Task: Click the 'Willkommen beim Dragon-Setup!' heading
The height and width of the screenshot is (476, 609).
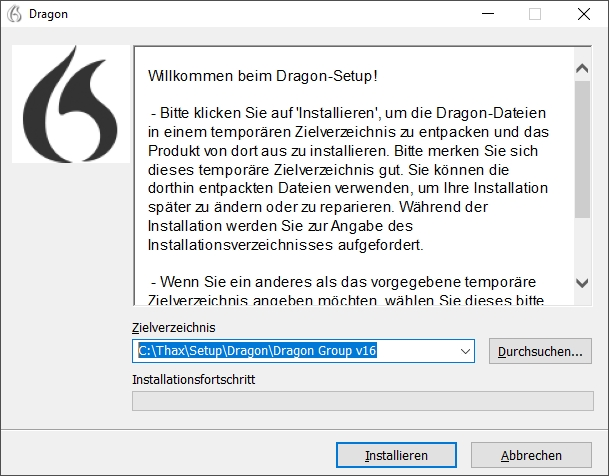Action: click(263, 76)
